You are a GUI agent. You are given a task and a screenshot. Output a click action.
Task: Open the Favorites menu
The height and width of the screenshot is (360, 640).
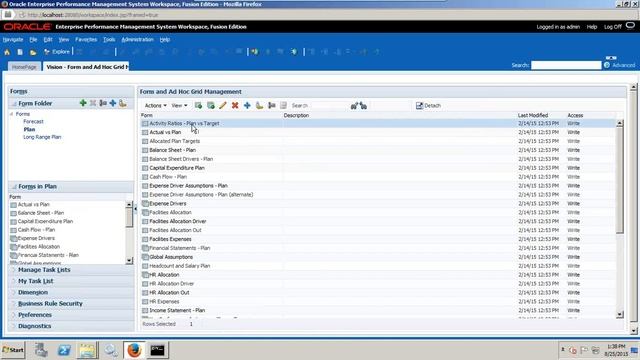coord(86,40)
